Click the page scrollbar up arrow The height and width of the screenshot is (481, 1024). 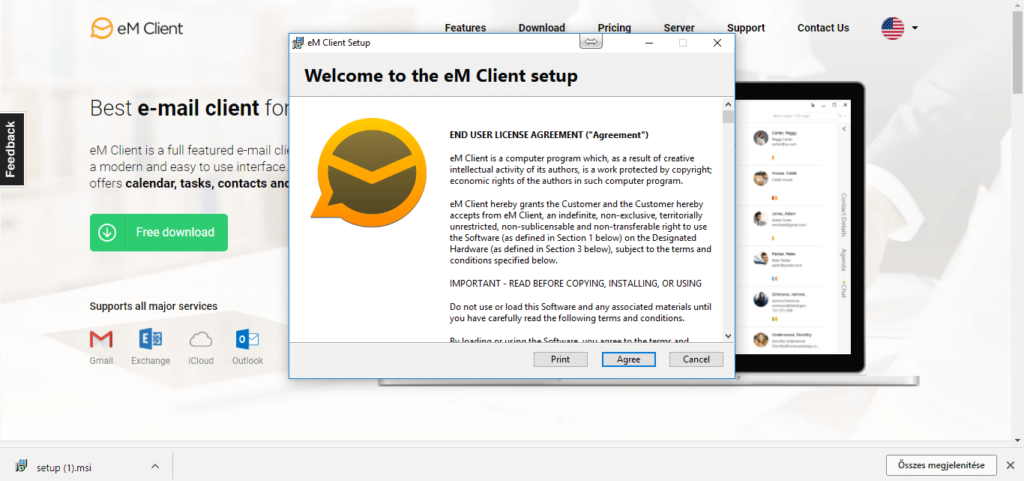(1019, 6)
